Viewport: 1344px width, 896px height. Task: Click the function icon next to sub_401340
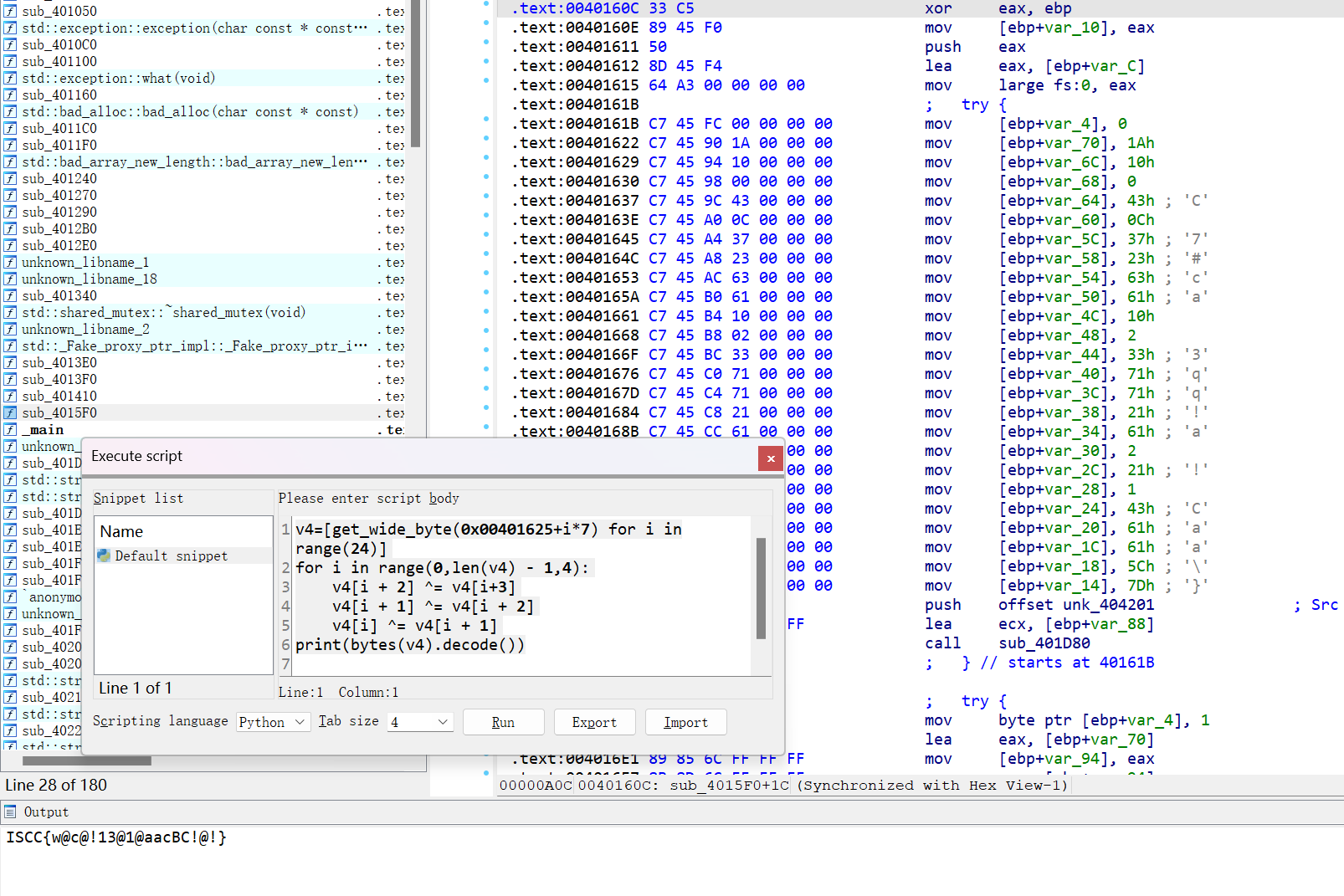[x=10, y=296]
